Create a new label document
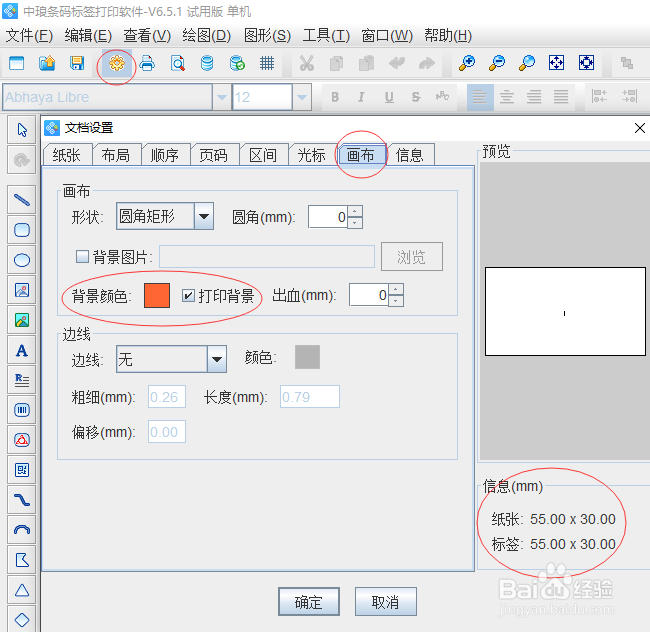The image size is (650, 632). click(x=17, y=63)
